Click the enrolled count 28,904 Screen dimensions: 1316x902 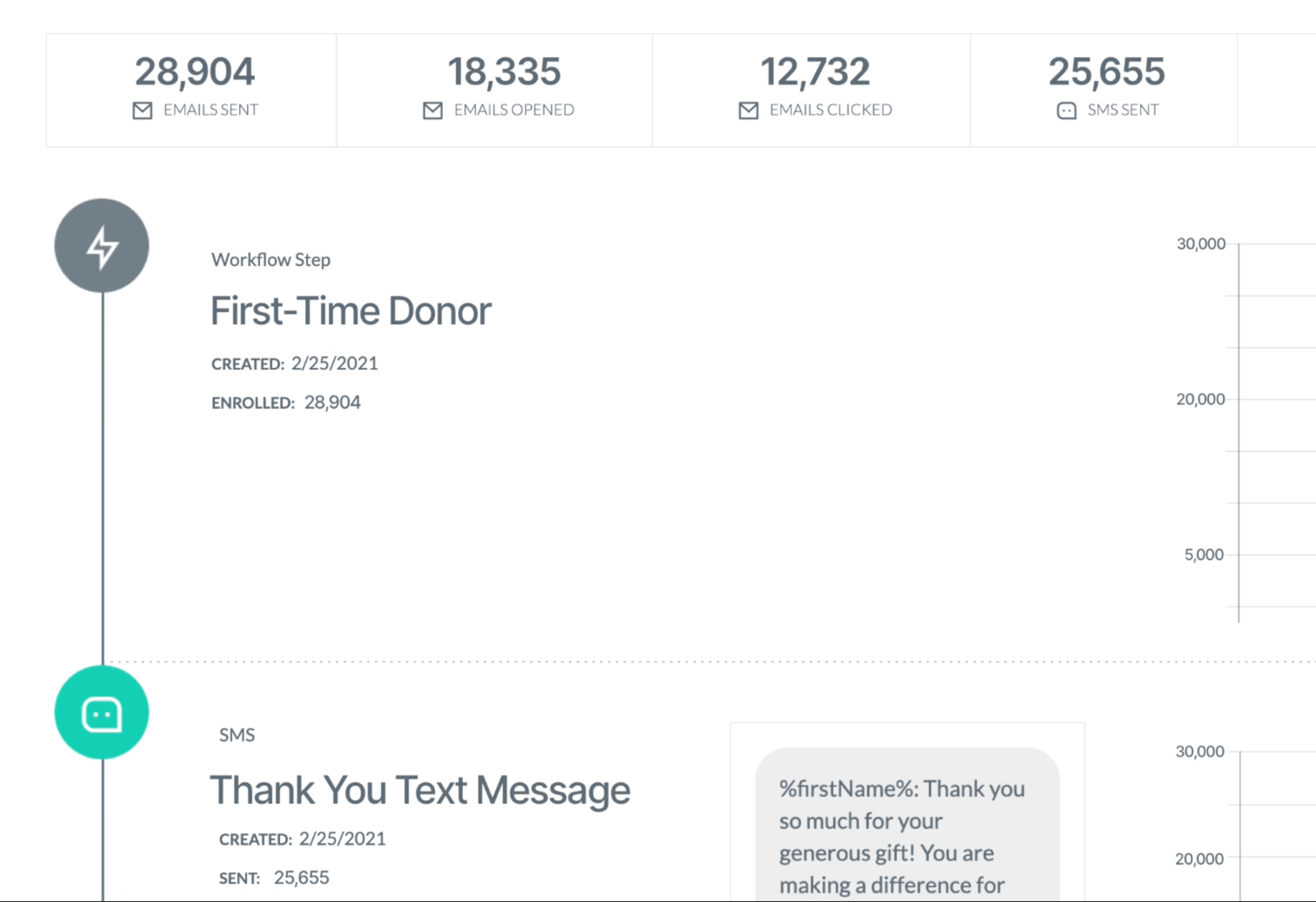click(332, 402)
